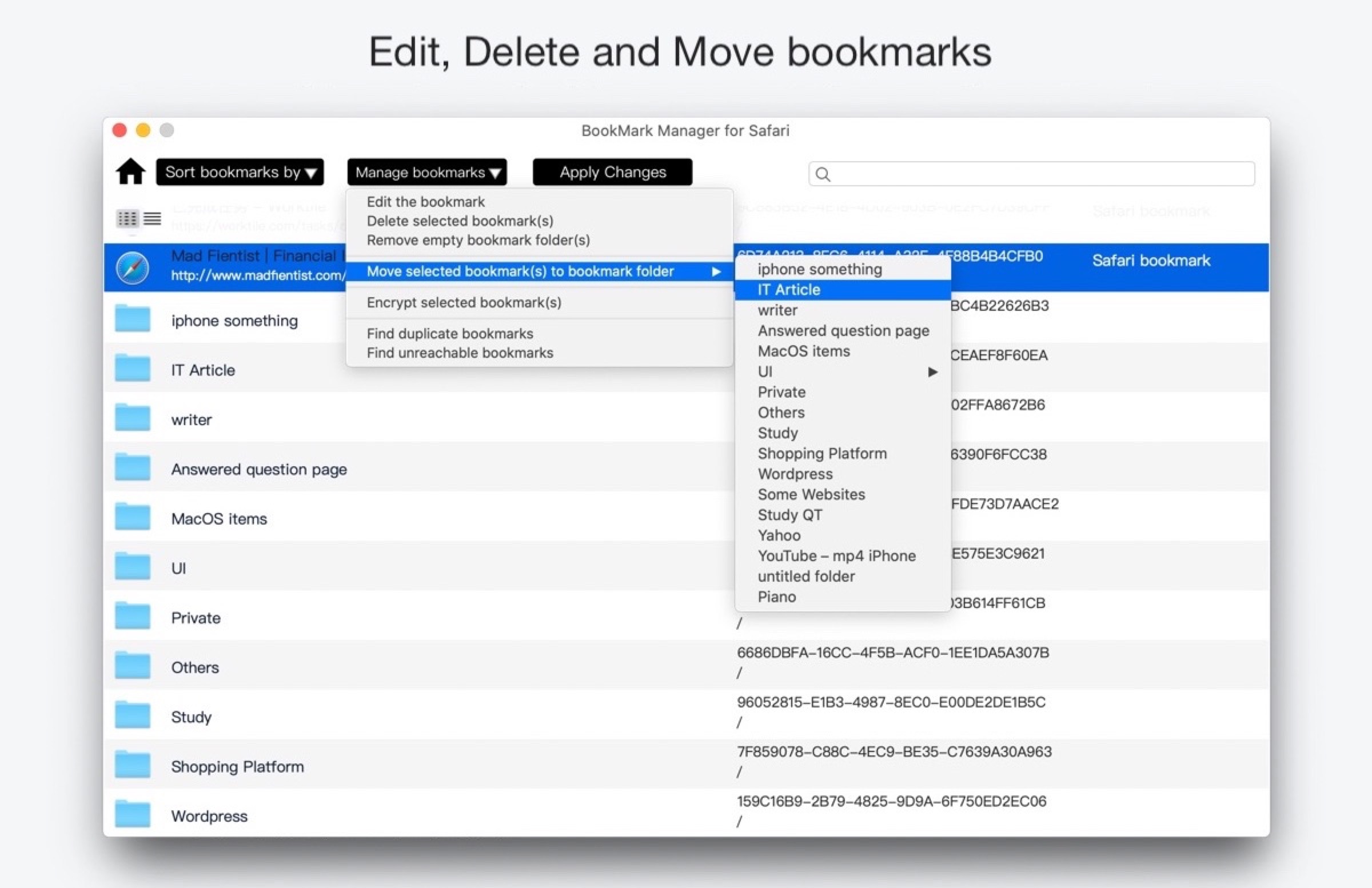Select Edit the bookmark menu entry
The height and width of the screenshot is (888, 1372).
(x=425, y=202)
